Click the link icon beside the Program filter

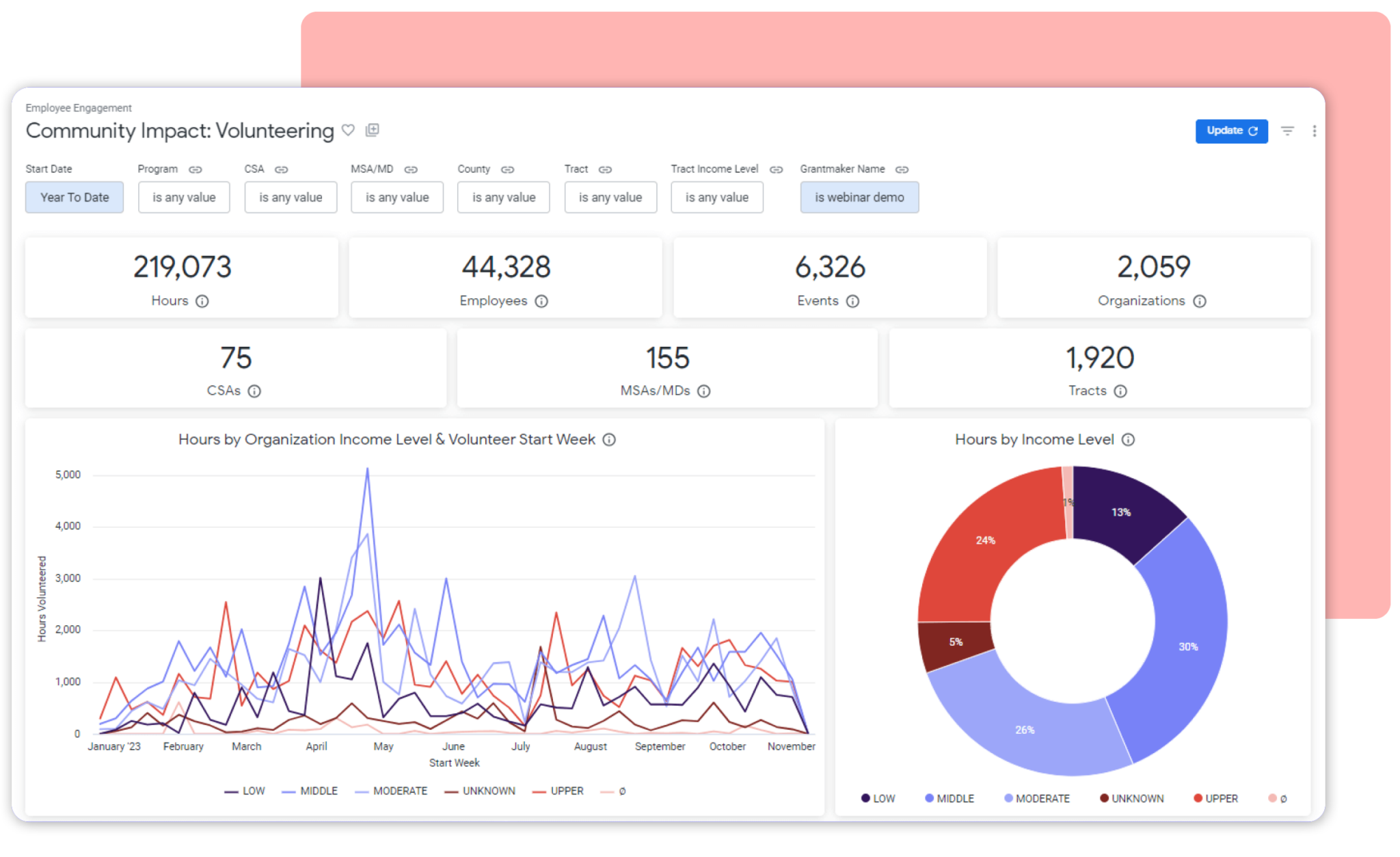click(196, 169)
